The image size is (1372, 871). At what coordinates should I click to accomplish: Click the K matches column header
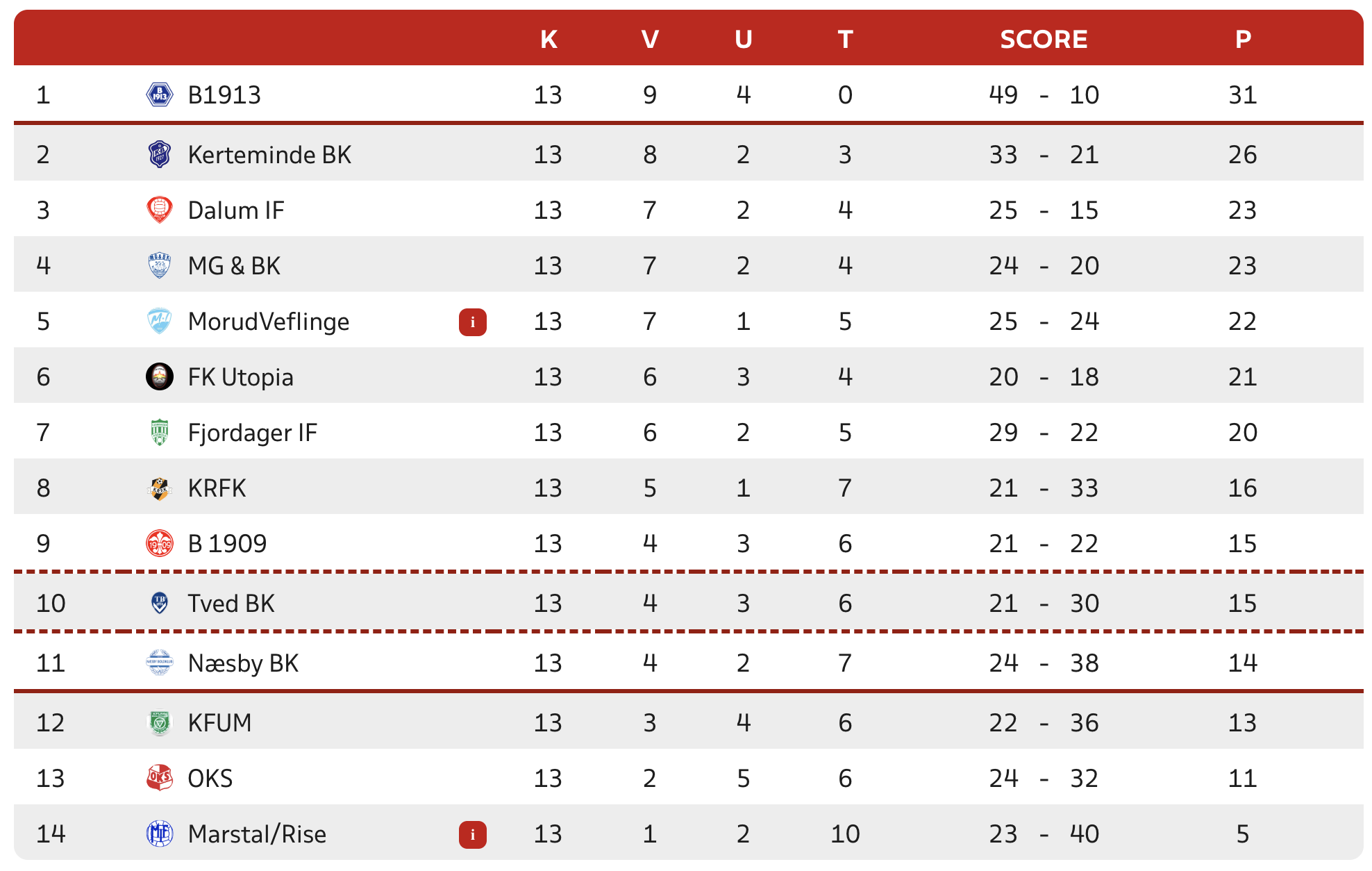549,39
